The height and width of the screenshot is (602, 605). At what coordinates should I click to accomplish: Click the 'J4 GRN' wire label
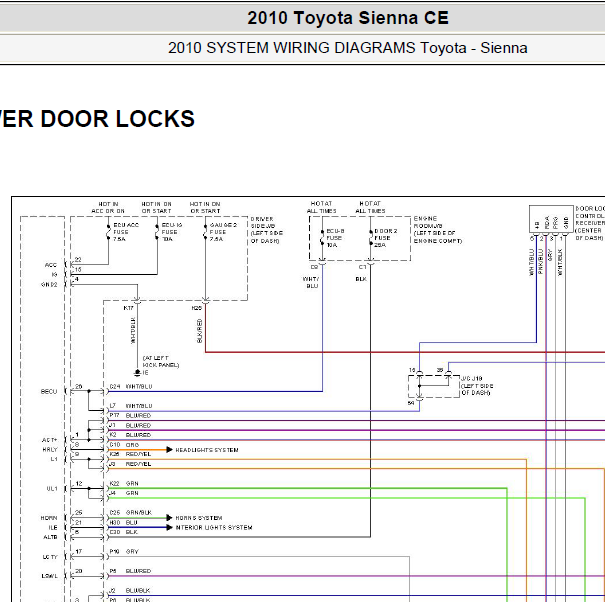(124, 493)
